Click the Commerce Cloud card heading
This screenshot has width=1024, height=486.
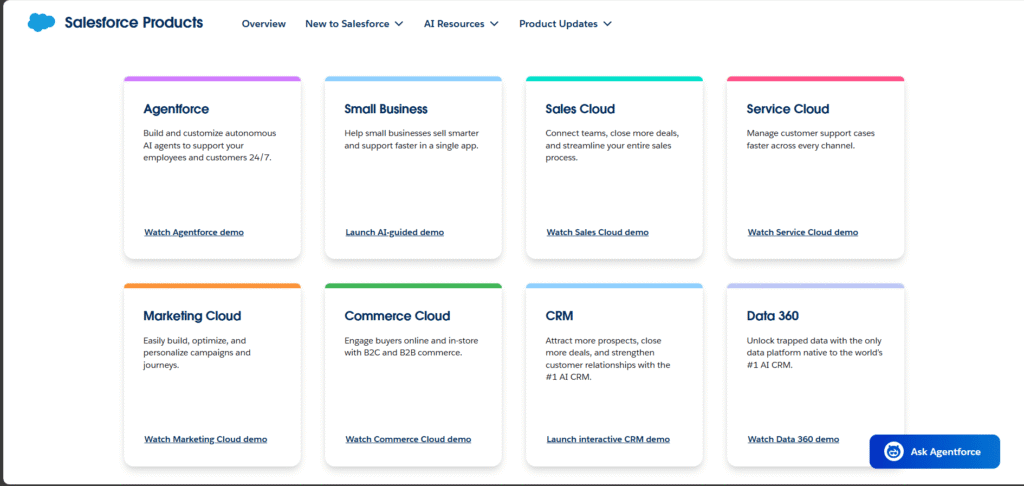point(397,316)
